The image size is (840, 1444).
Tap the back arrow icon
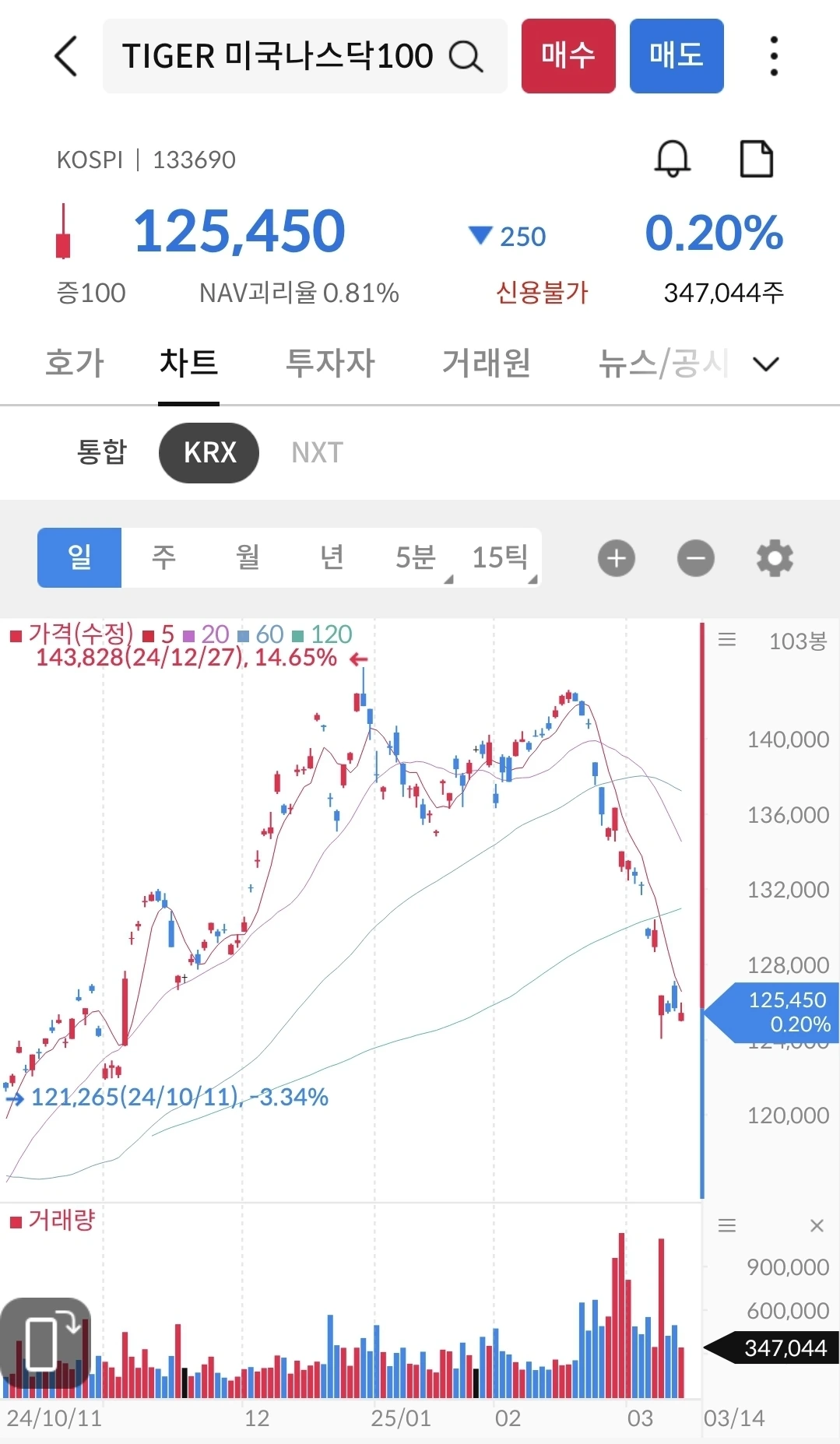67,56
